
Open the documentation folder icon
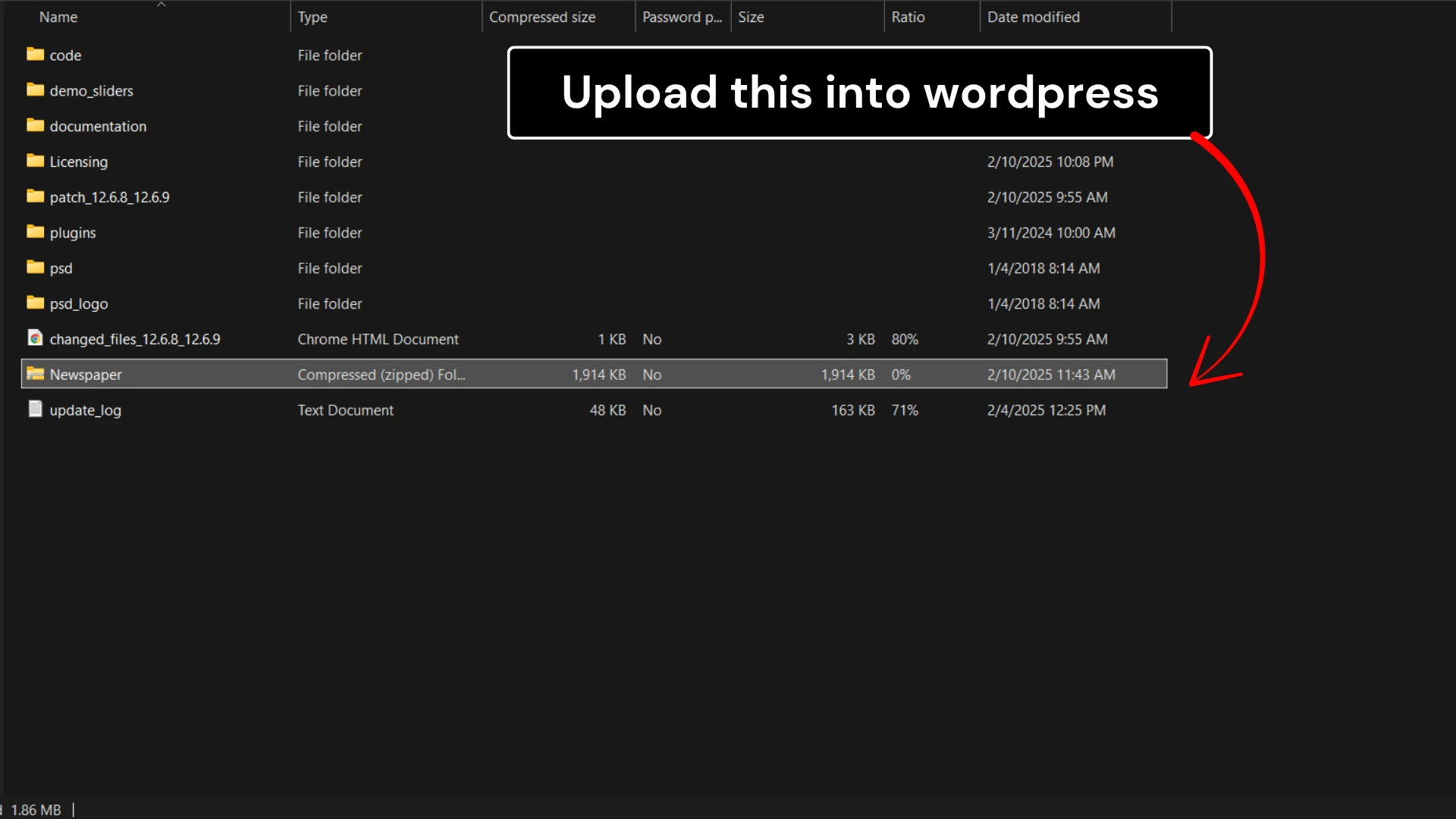click(35, 126)
